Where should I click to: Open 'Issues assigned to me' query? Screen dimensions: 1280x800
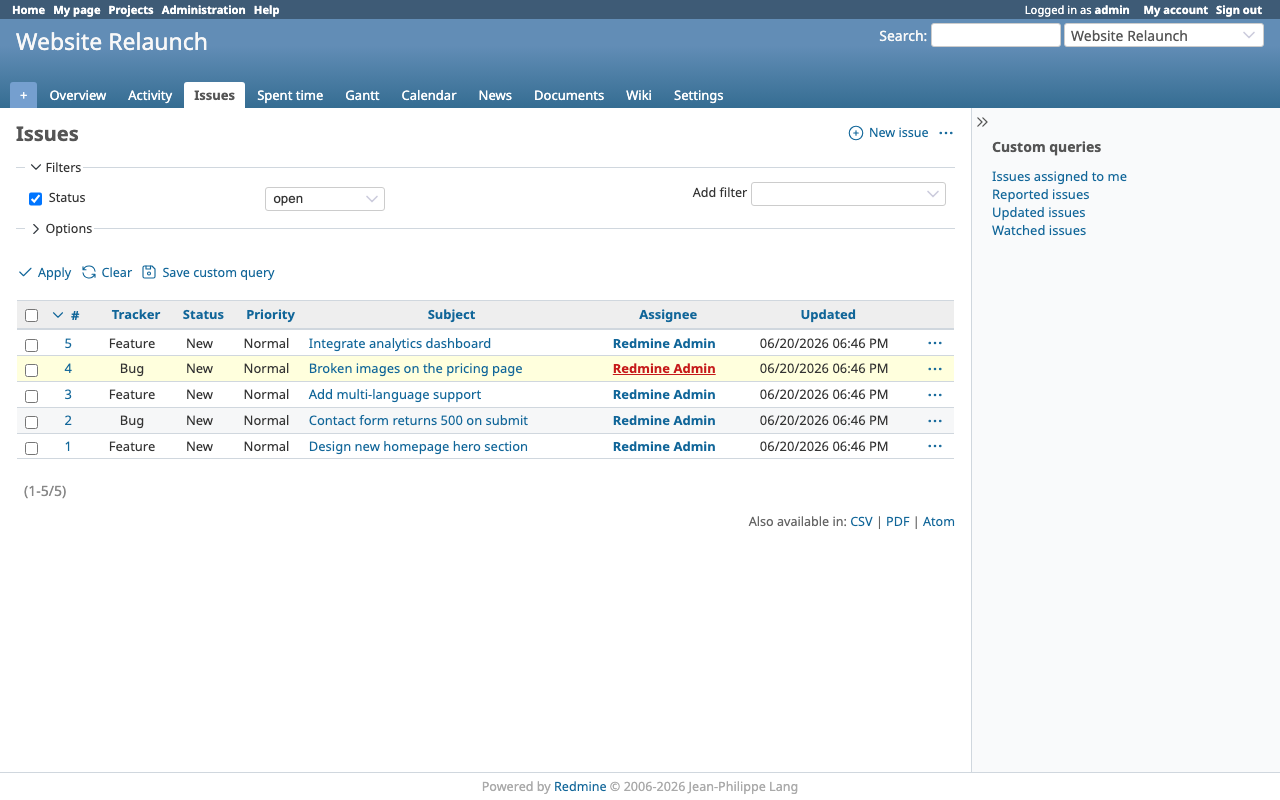coord(1059,177)
